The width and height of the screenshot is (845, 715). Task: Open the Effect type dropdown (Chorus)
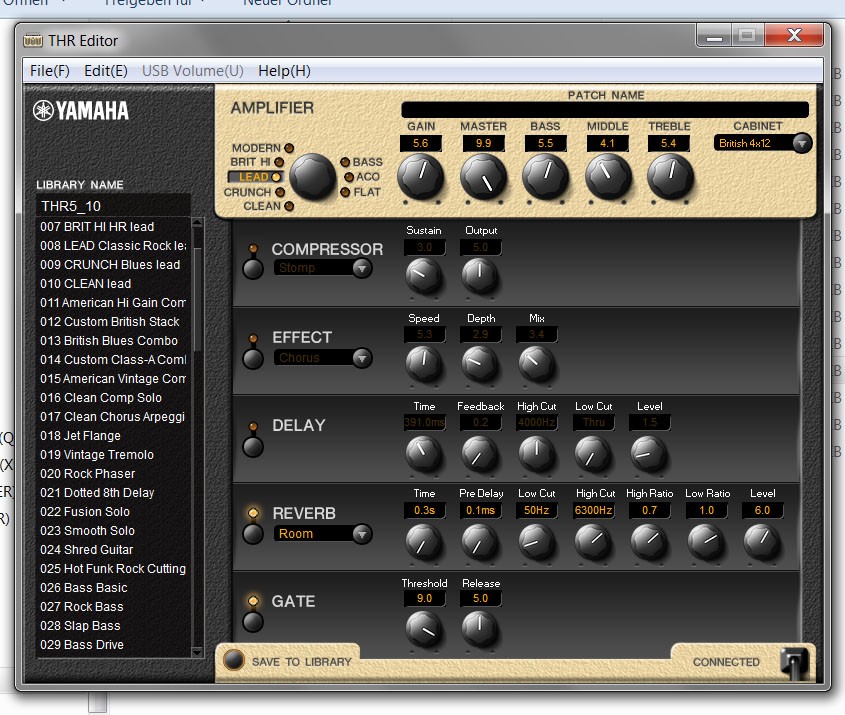(x=323, y=357)
